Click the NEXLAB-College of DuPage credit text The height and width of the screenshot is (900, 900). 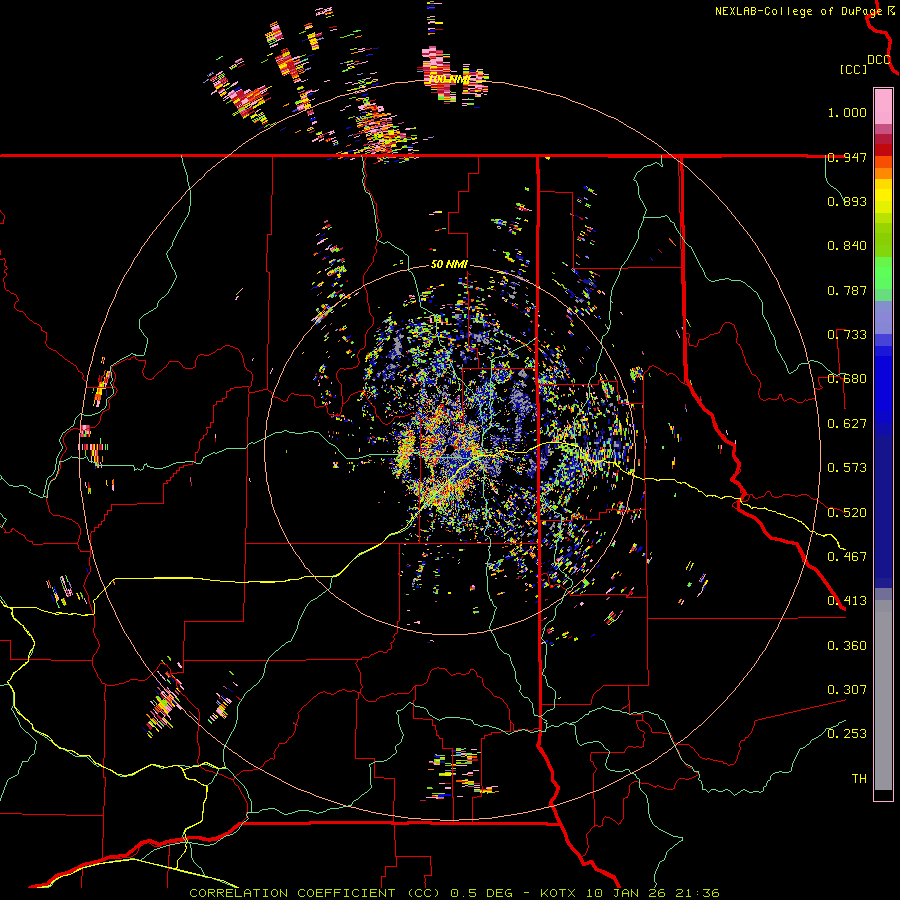click(x=798, y=11)
